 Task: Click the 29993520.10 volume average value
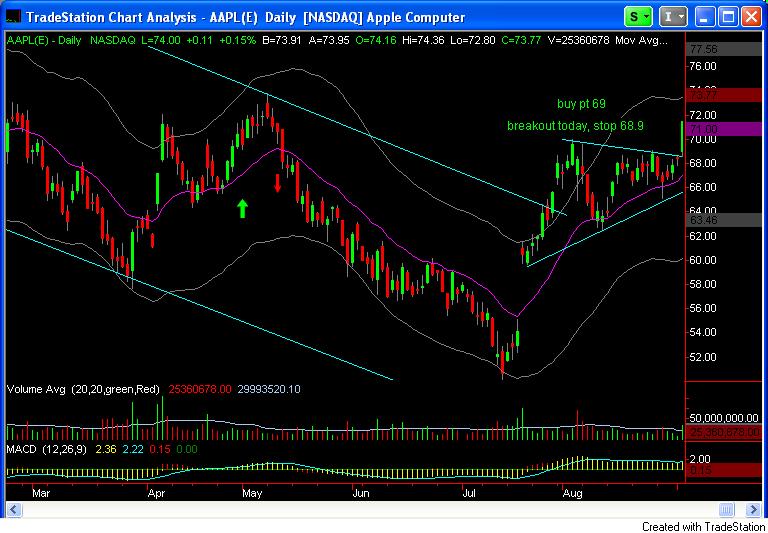tap(269, 389)
